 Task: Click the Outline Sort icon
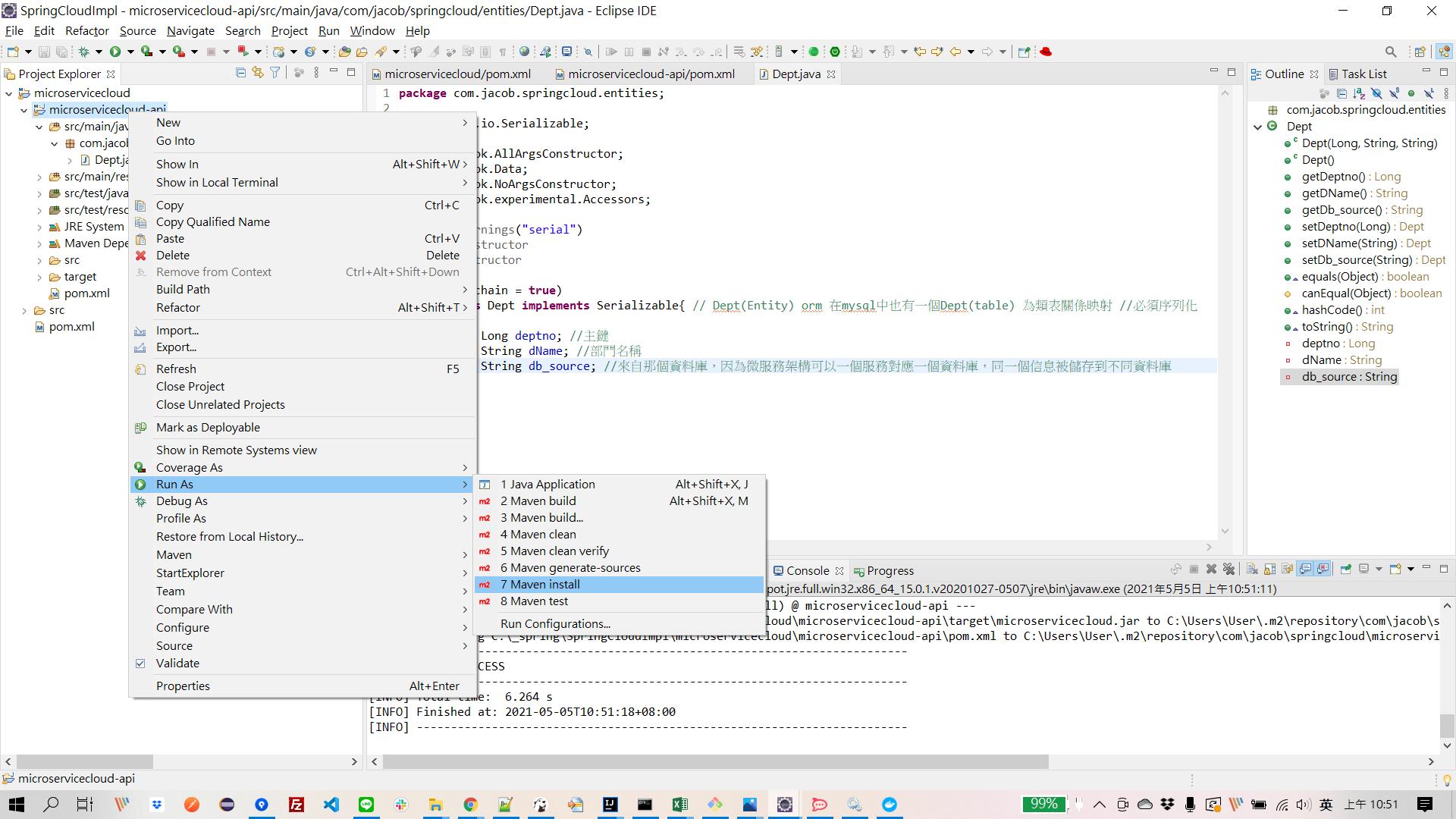[x=1359, y=93]
